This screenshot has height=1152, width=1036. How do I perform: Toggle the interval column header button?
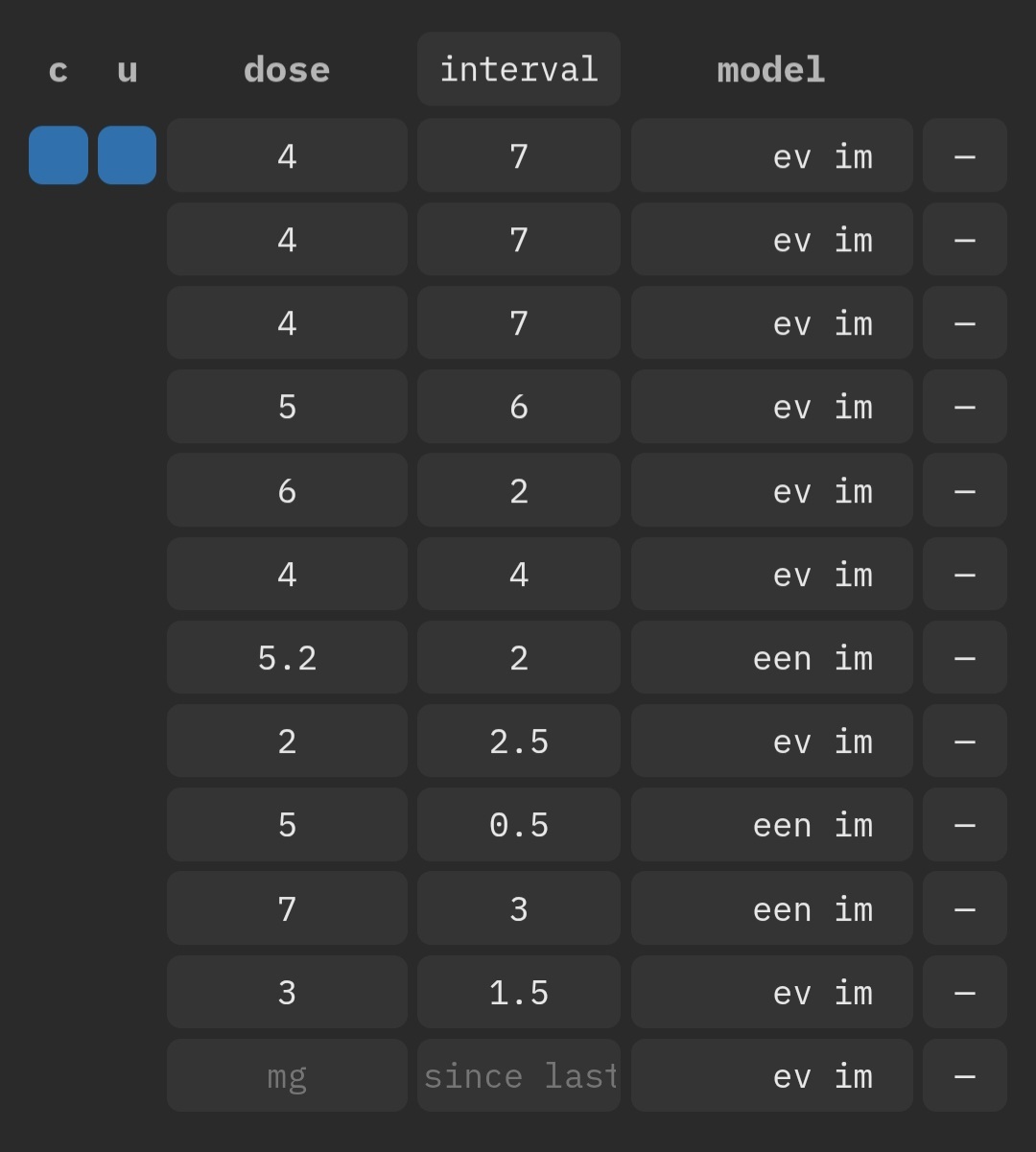point(518,69)
